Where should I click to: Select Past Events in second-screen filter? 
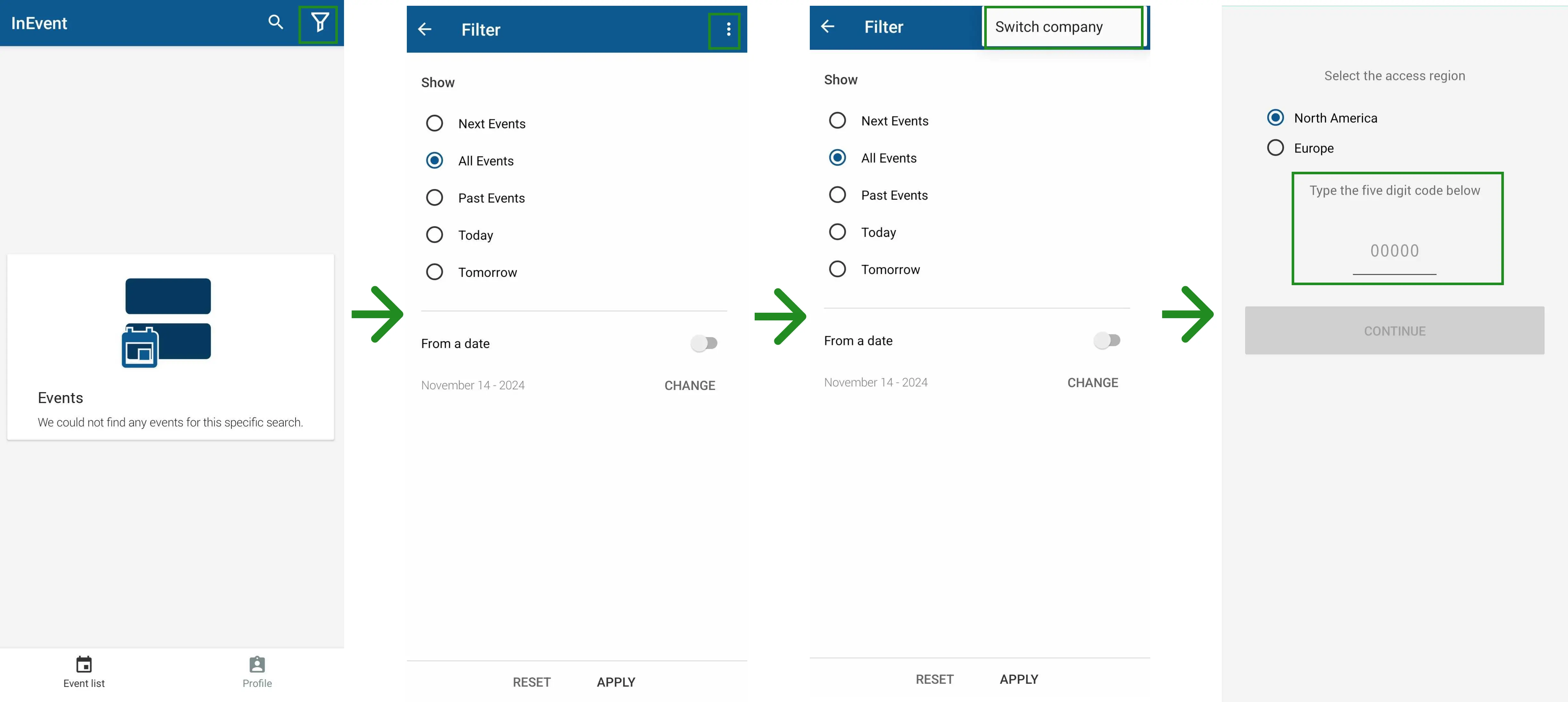pyautogui.click(x=476, y=198)
